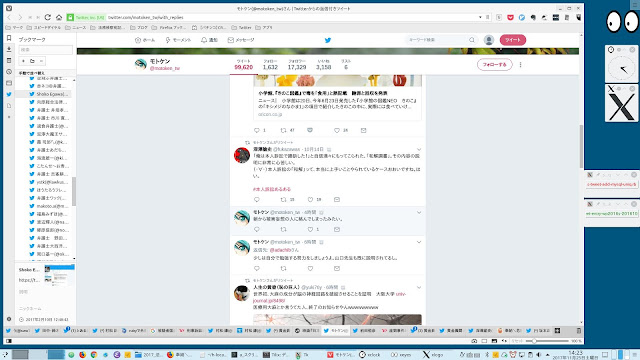Viewport: 640px width, 360px height.
Task: Open the Vivaldi menu logo button
Action: [x=9, y=8]
